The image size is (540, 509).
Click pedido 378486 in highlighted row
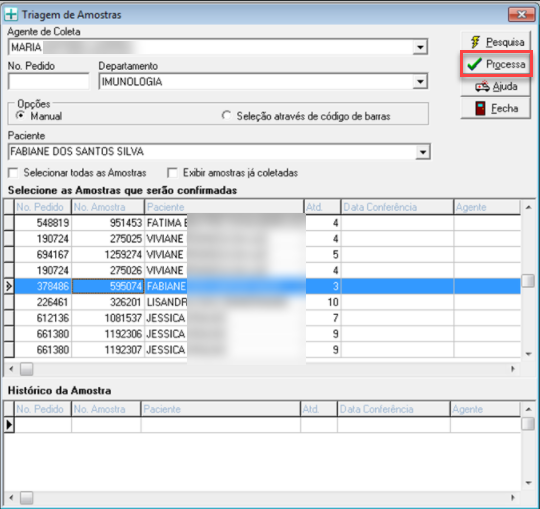click(x=43, y=287)
